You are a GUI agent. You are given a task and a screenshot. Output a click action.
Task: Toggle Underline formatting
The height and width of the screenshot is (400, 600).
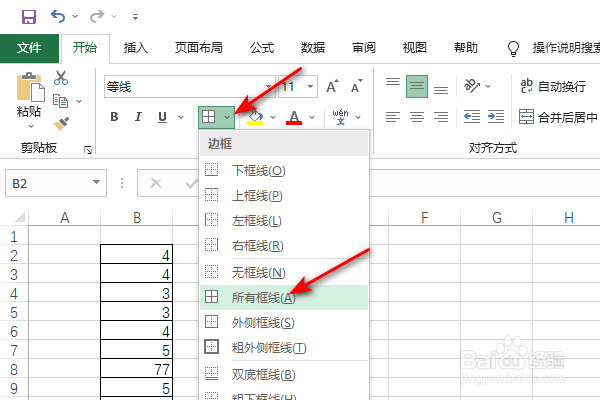pyautogui.click(x=162, y=117)
